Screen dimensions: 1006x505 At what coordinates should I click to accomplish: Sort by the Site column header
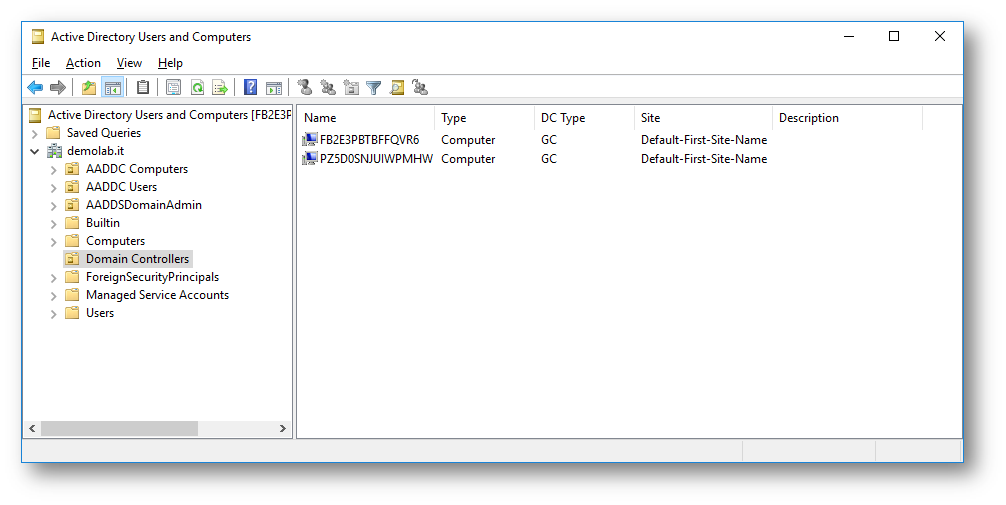[x=704, y=118]
